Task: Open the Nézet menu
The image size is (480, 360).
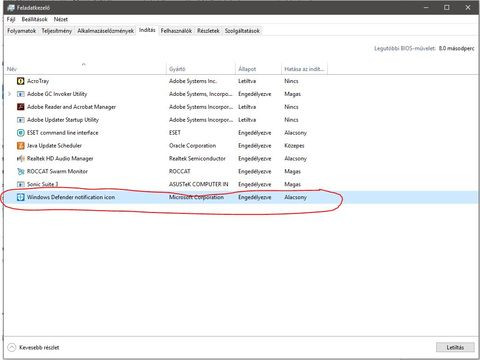Action: 61,19
